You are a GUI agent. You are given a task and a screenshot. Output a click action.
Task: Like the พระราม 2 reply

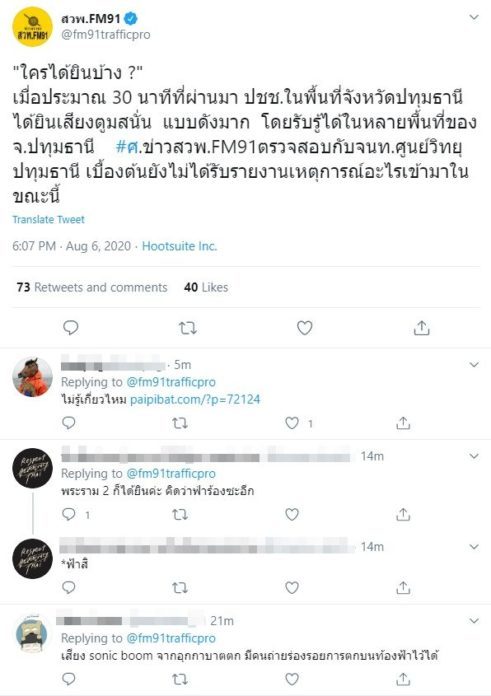click(x=292, y=514)
